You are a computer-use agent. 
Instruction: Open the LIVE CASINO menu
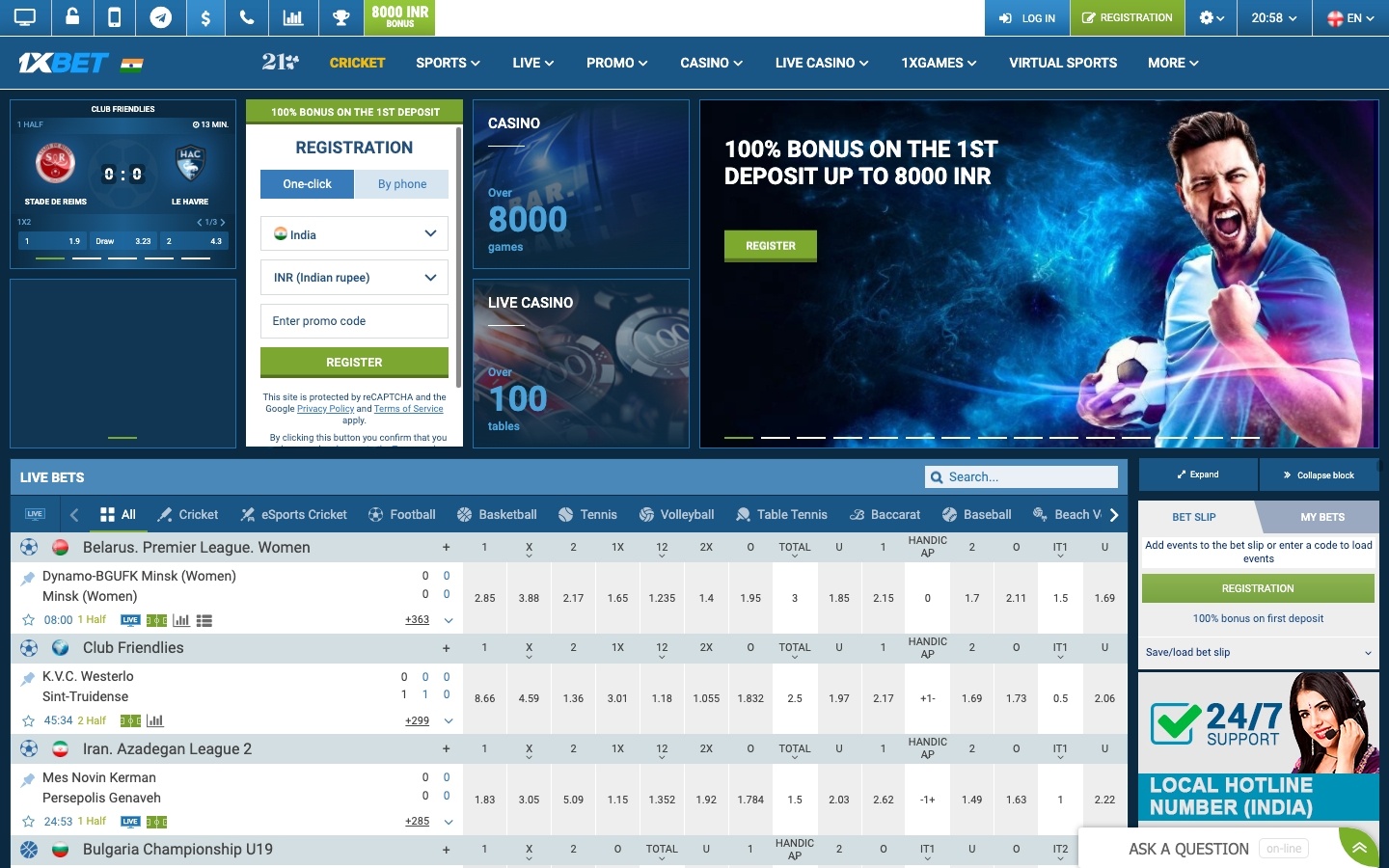821,63
